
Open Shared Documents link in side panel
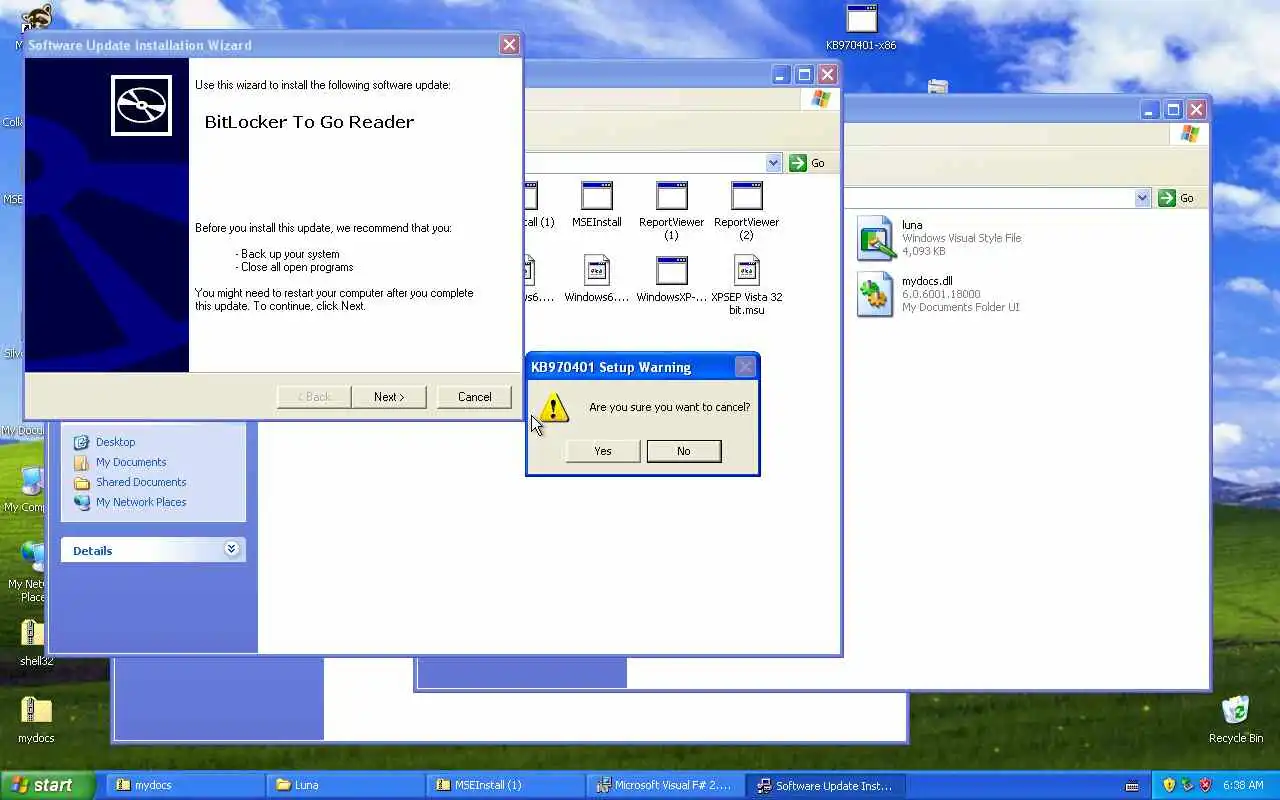[141, 482]
